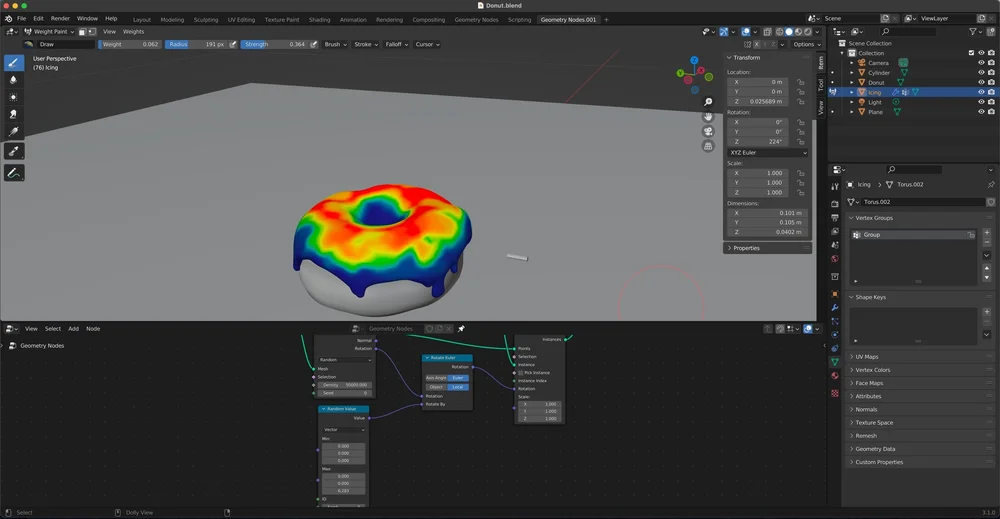
Task: Disable Plane in renders camera icon
Action: pos(991,112)
